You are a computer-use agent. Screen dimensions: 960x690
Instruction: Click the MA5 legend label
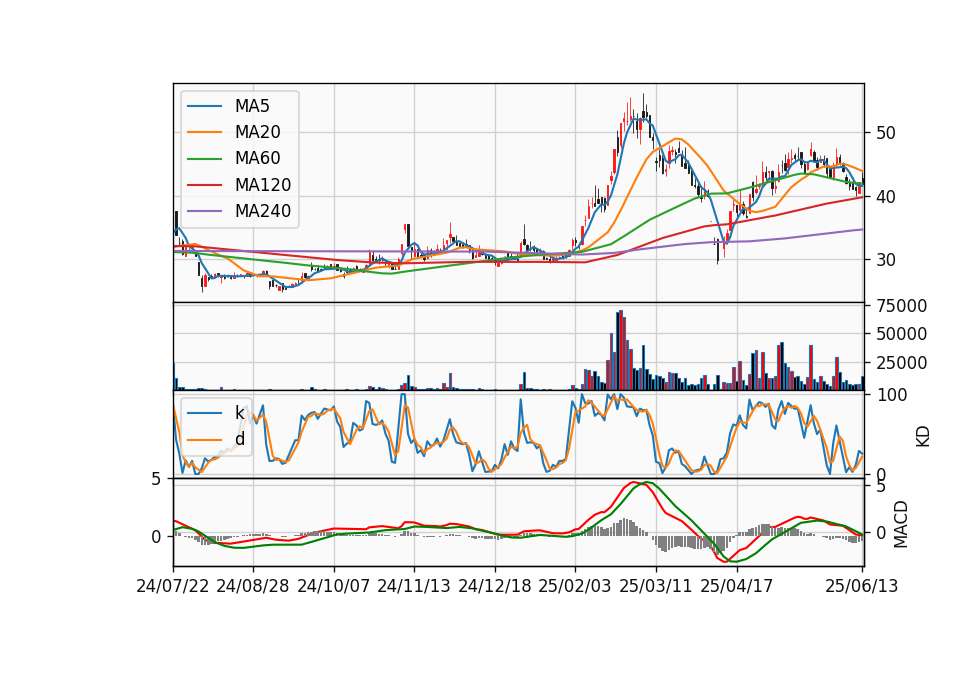252,106
